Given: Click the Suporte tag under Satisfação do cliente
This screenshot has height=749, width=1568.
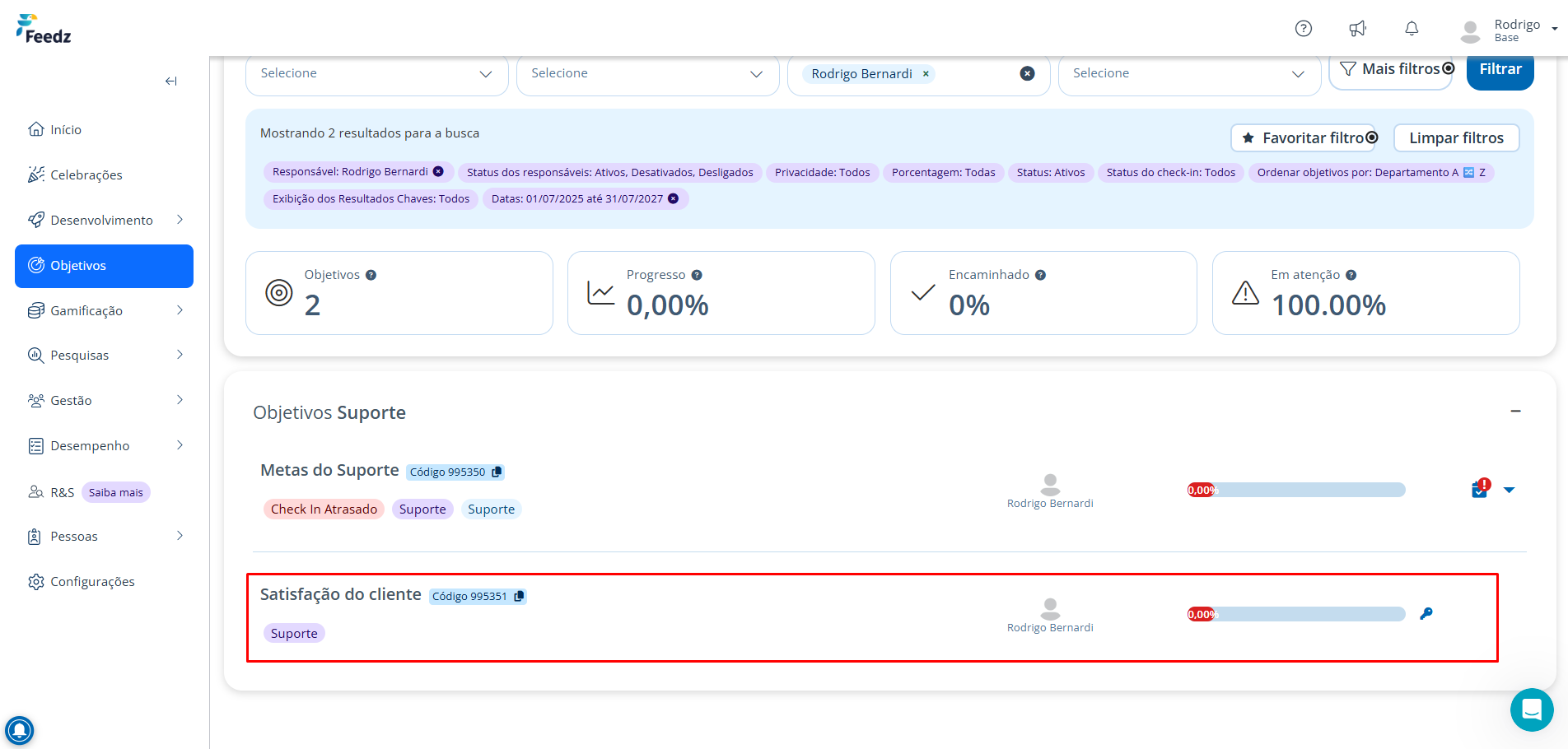Looking at the screenshot, I should pos(294,634).
